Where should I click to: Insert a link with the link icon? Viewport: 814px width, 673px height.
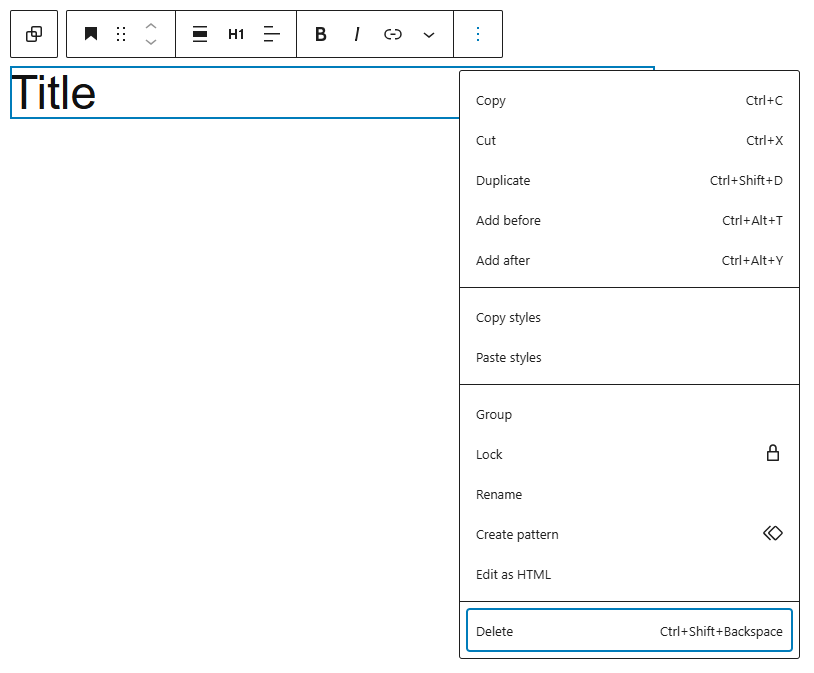pos(392,34)
